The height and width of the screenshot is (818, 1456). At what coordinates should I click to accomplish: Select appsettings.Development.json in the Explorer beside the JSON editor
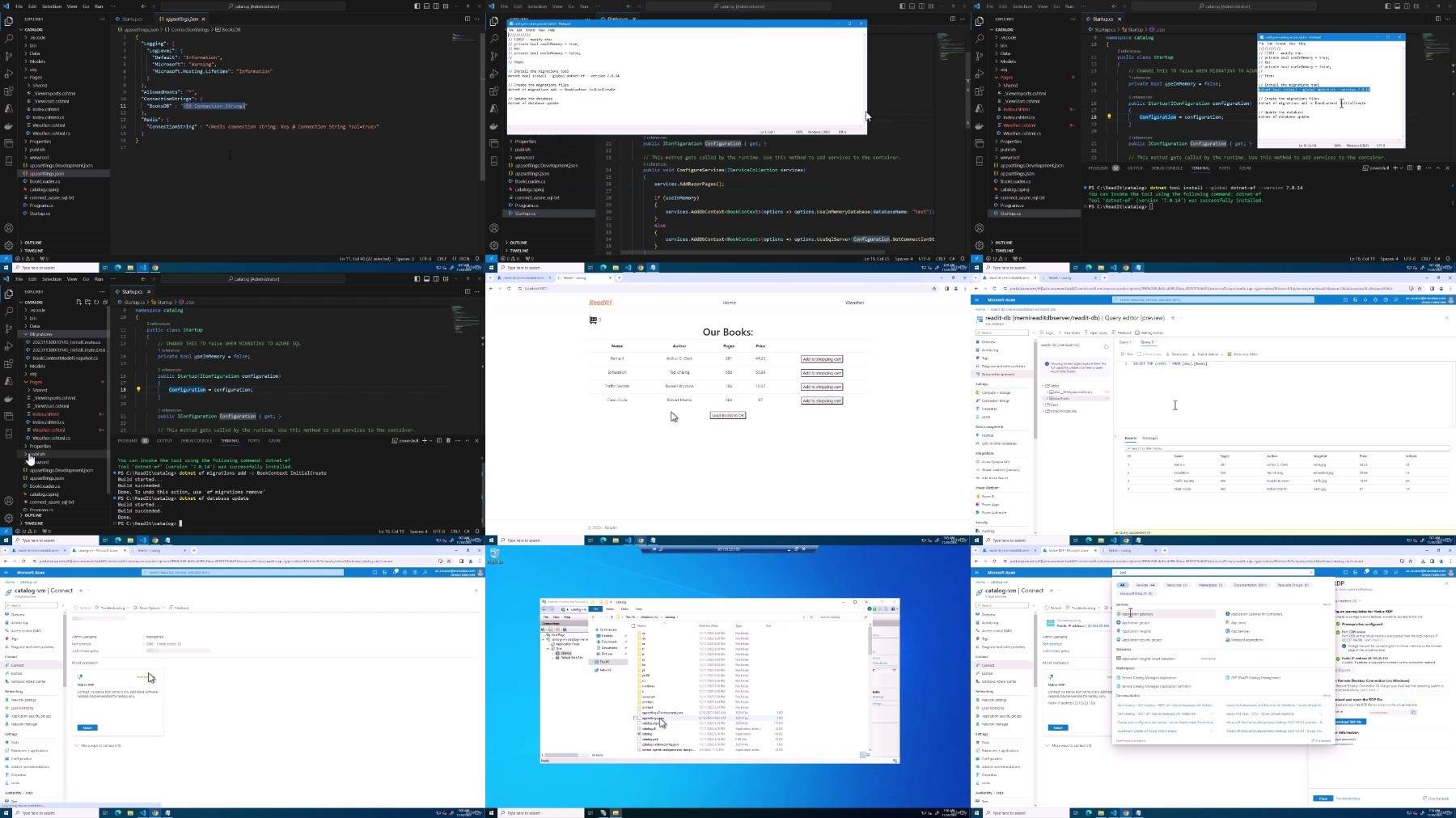click(61, 166)
